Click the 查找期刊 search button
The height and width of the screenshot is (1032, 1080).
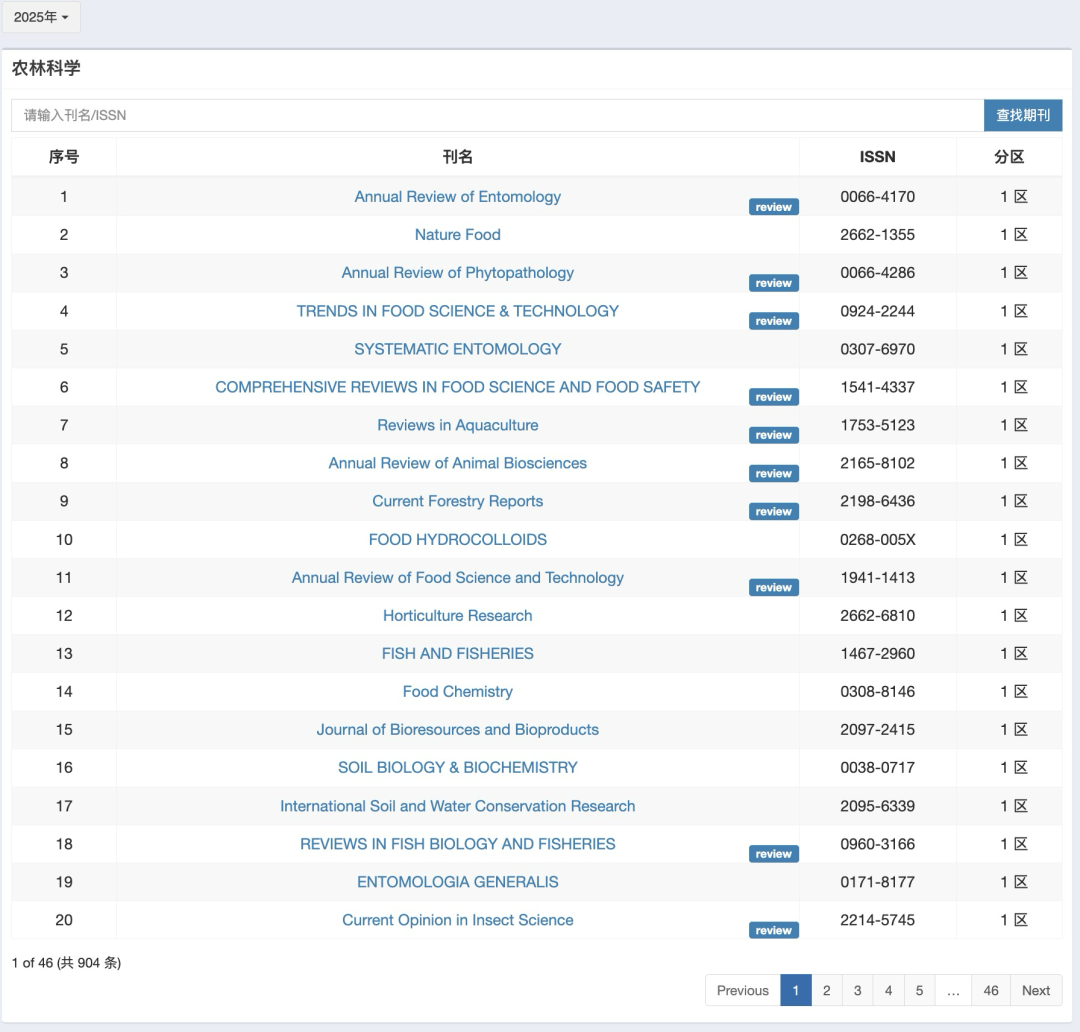[1023, 115]
